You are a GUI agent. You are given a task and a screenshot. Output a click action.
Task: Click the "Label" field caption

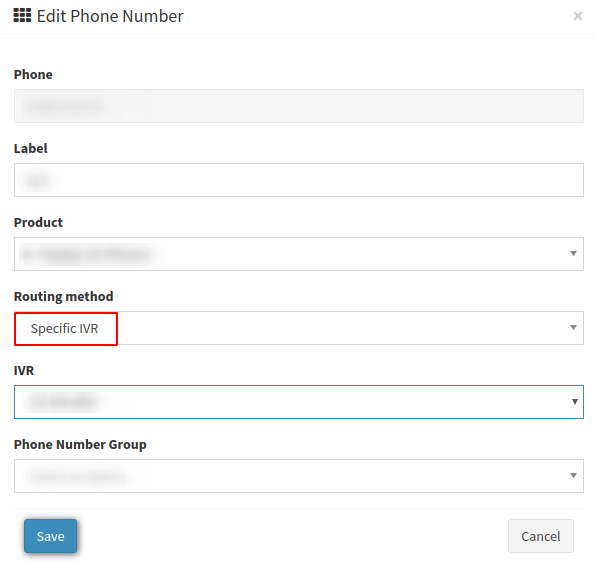pos(31,148)
